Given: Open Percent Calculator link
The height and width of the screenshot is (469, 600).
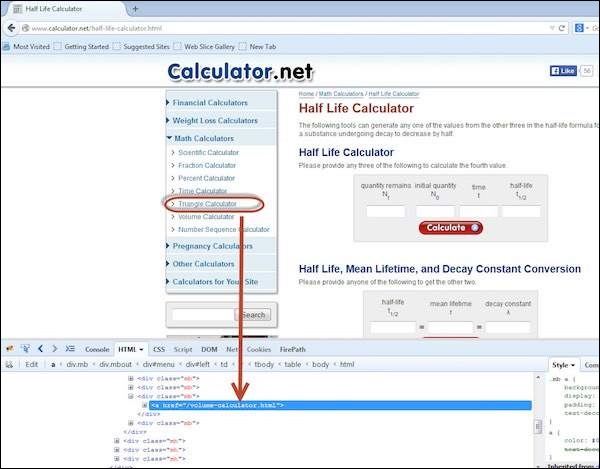Looking at the screenshot, I should click(x=206, y=178).
